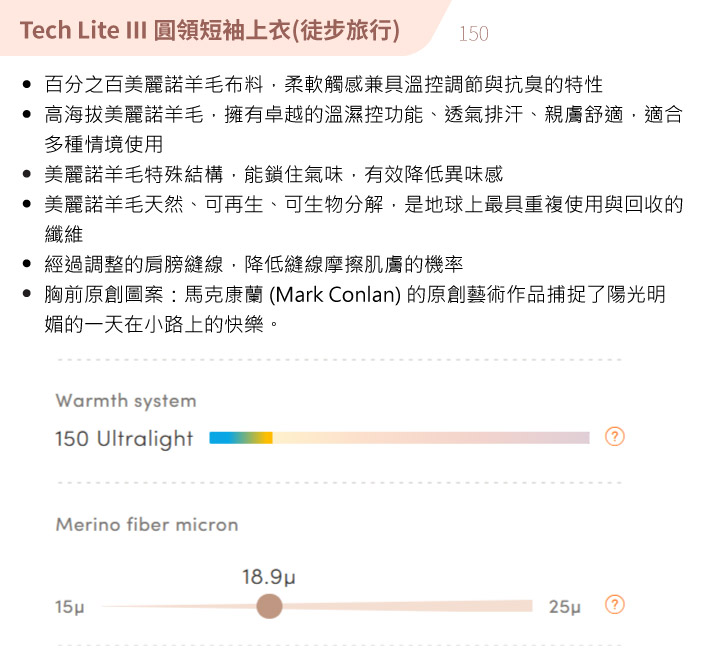Click the Mark Conlan artwork bullet text
701x668 pixels.
point(355,309)
